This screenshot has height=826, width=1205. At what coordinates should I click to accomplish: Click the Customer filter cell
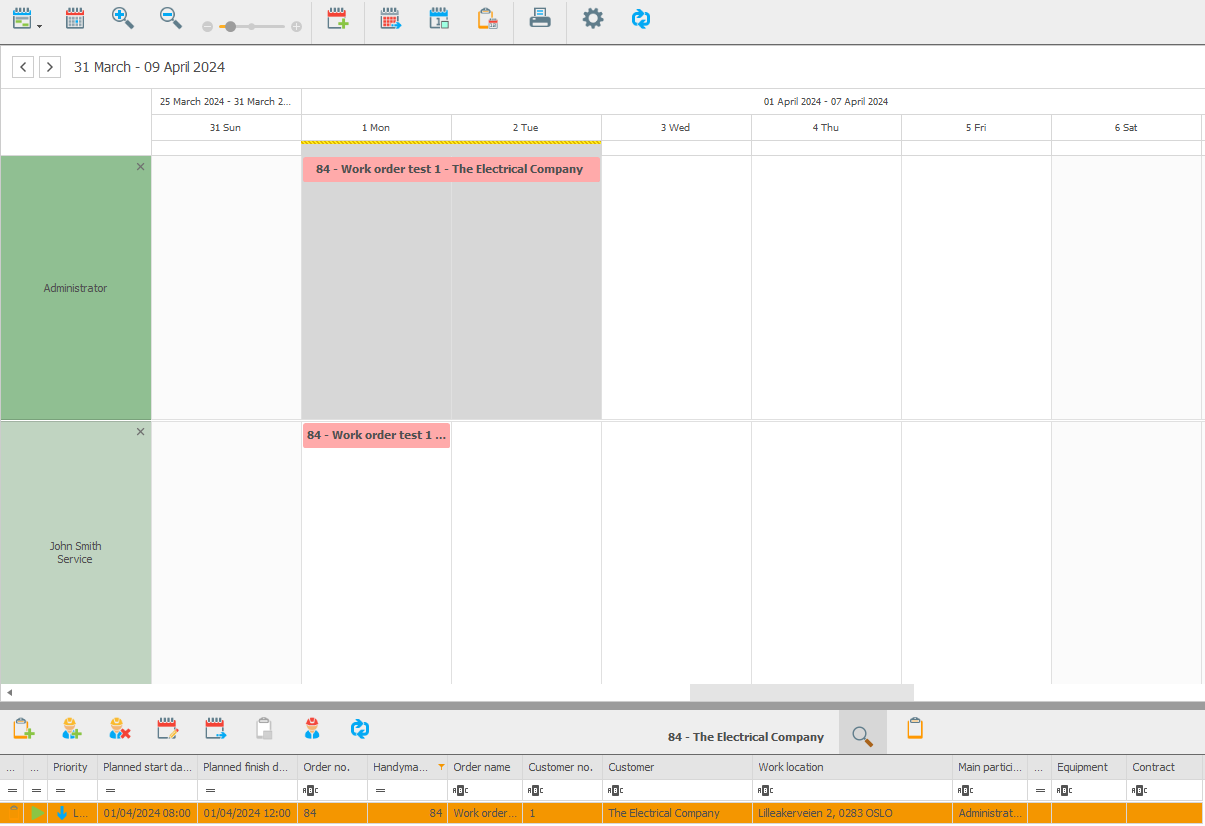tap(678, 790)
